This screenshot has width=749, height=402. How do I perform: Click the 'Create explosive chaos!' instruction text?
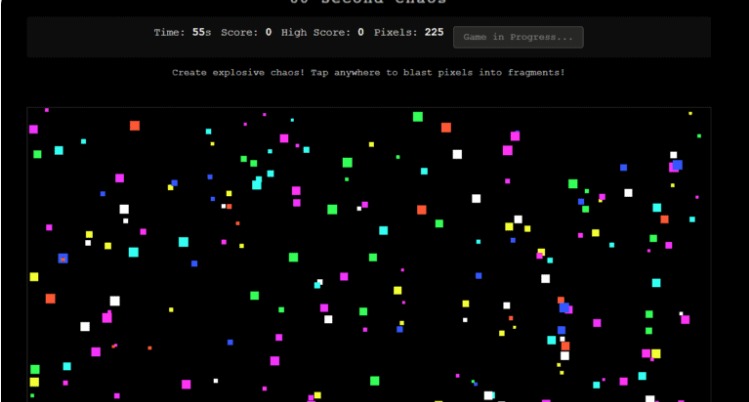pos(368,73)
